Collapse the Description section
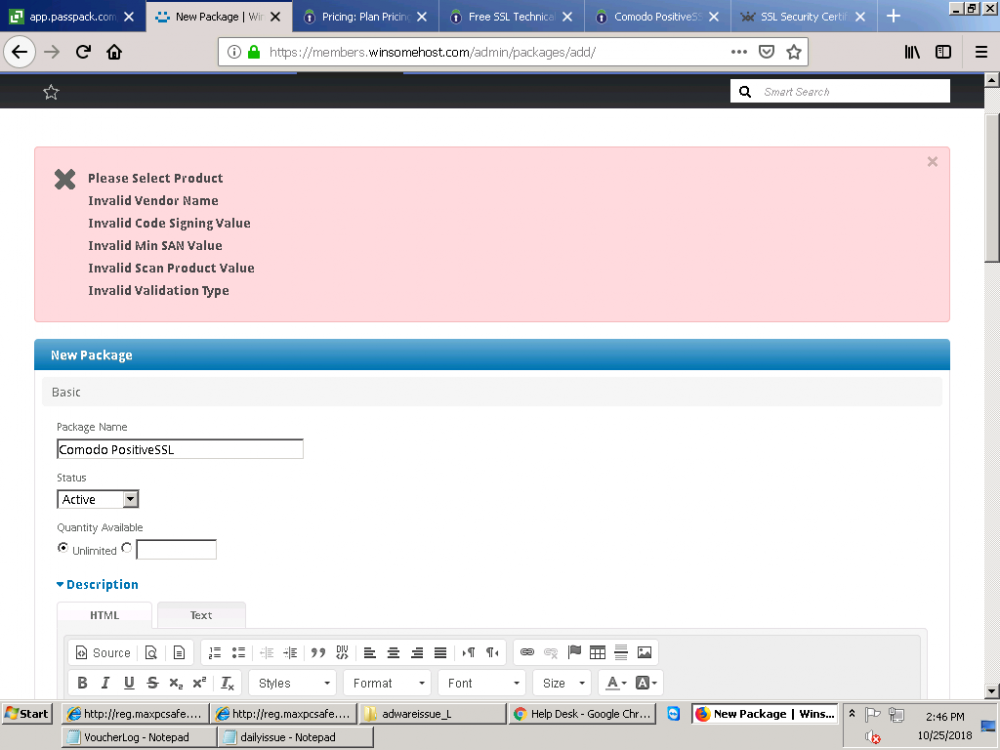Image resolution: width=1000 pixels, height=750 pixels. [98, 584]
